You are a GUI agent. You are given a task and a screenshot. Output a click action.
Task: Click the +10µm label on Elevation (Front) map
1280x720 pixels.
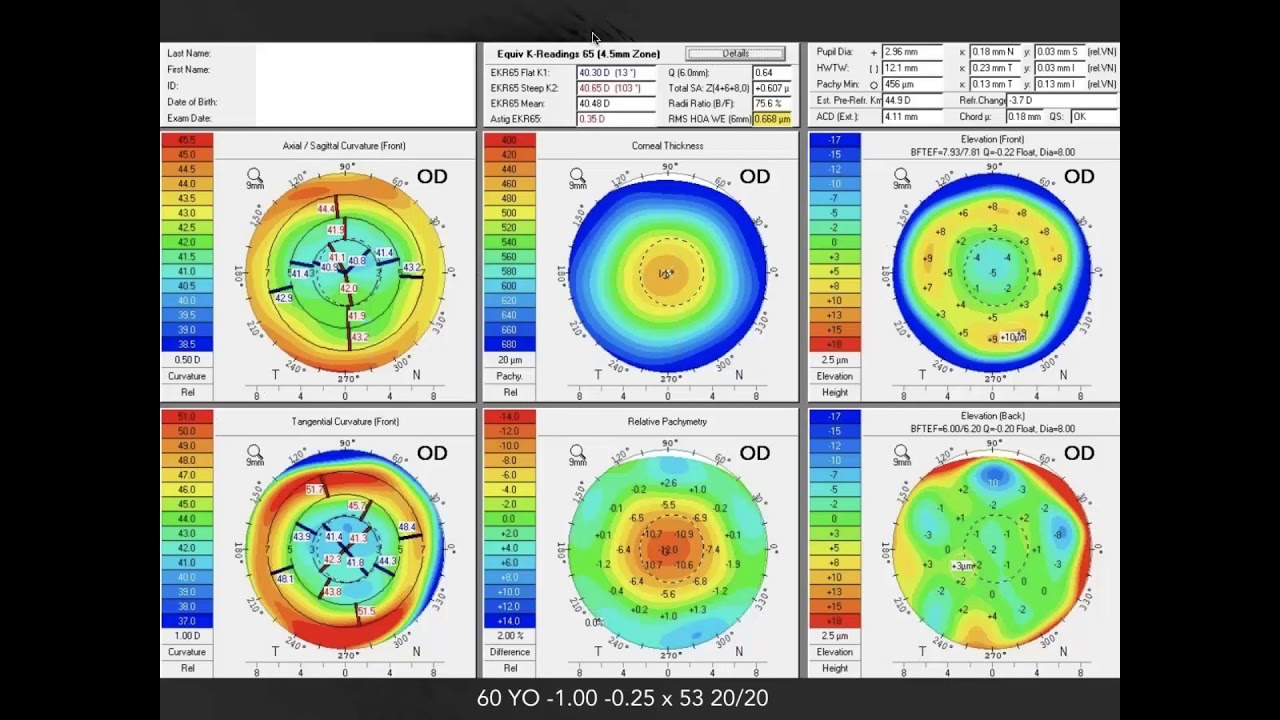click(1013, 338)
